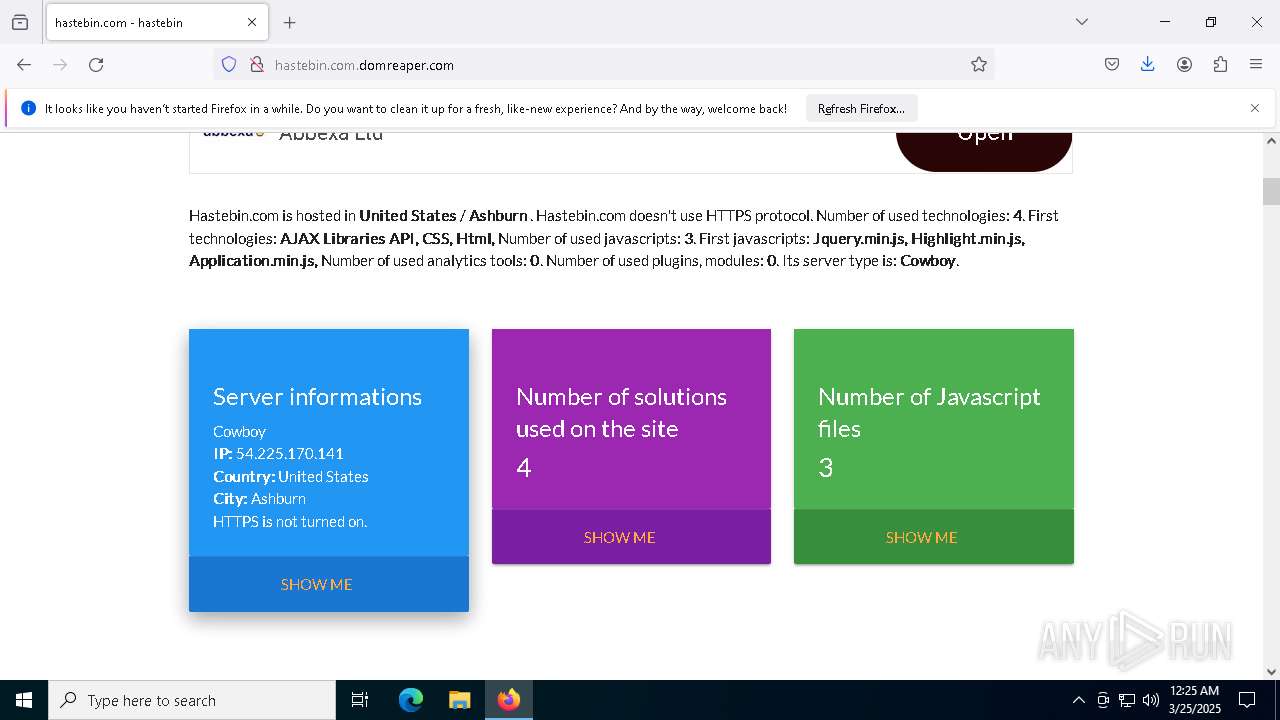Go forward to the next page
Viewport: 1280px width, 720px height.
(60, 64)
